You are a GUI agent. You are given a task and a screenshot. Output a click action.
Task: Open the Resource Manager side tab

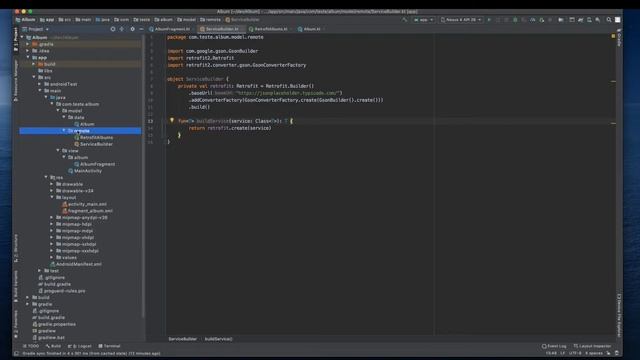16,80
